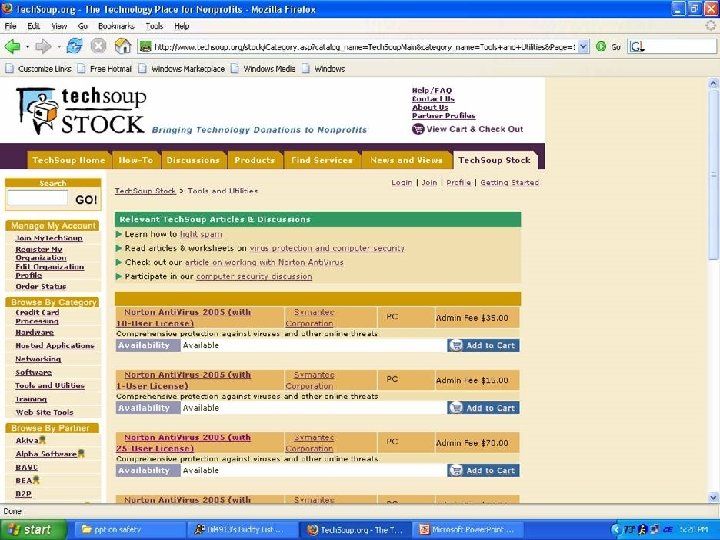Click the GO! search button
720x540 pixels.
(x=86, y=200)
